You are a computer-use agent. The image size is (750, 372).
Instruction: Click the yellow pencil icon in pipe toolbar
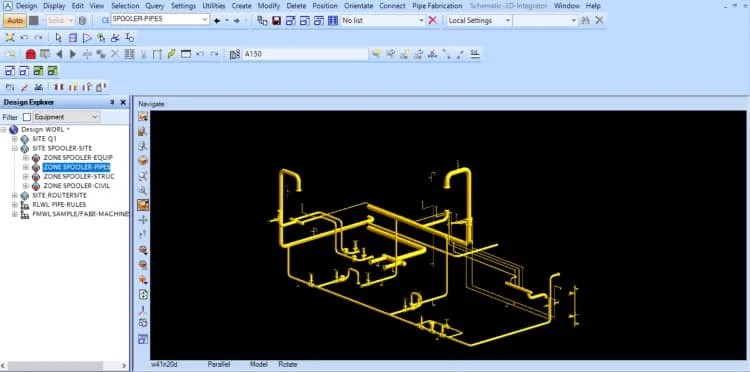point(172,54)
